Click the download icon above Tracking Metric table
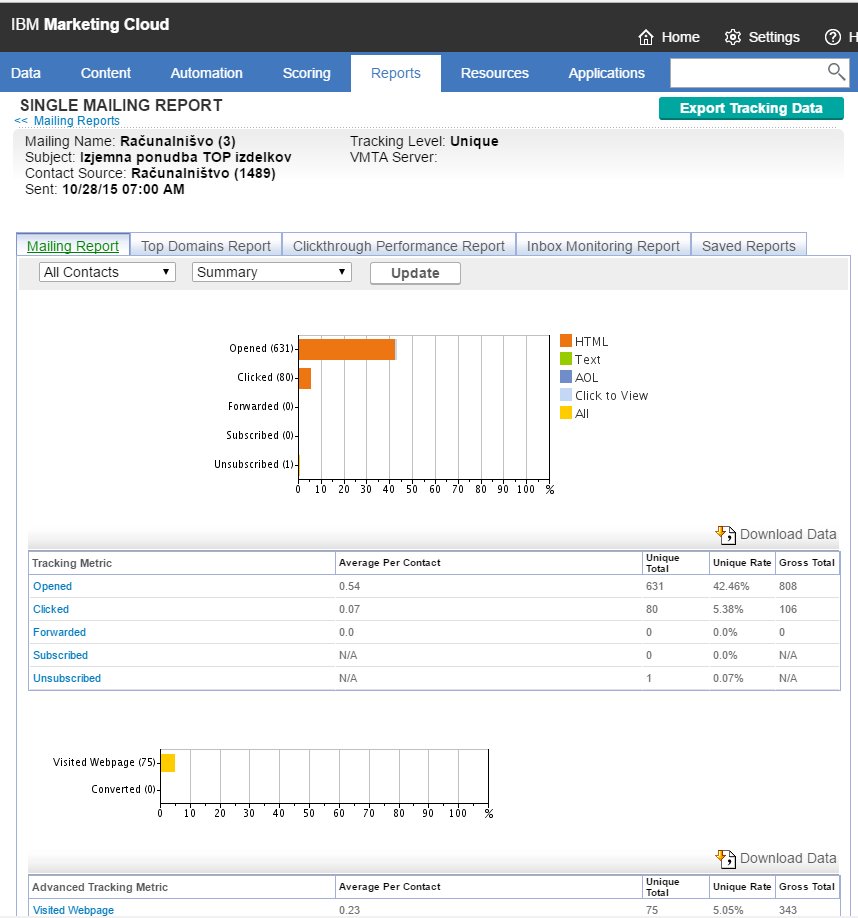 [726, 535]
